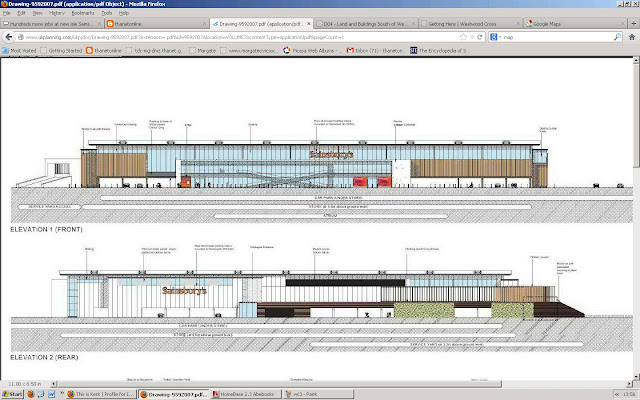Click the Windows Start button
Screen dimensions: 640x400
[12, 394]
